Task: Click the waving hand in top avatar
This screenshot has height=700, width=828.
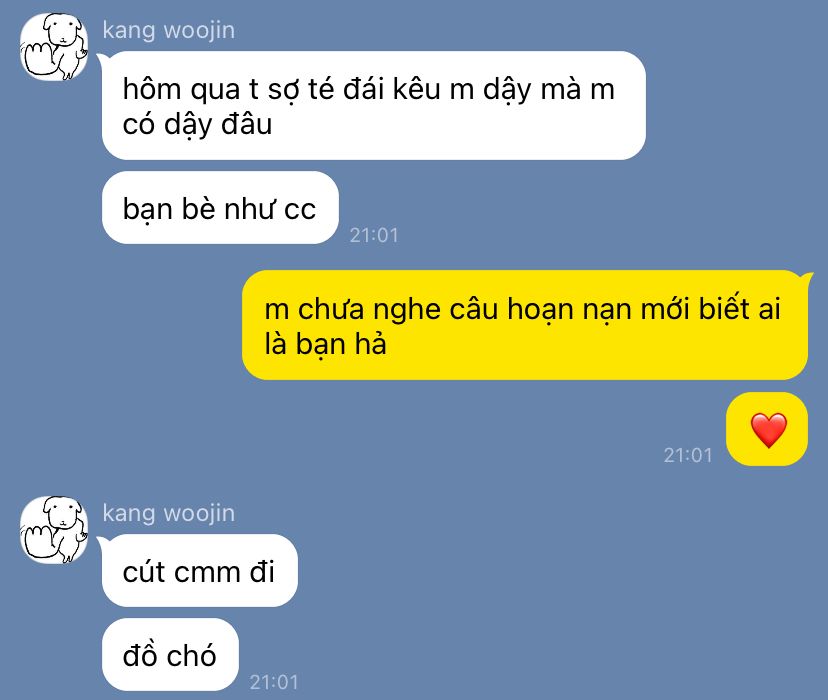Action: [x=40, y=59]
